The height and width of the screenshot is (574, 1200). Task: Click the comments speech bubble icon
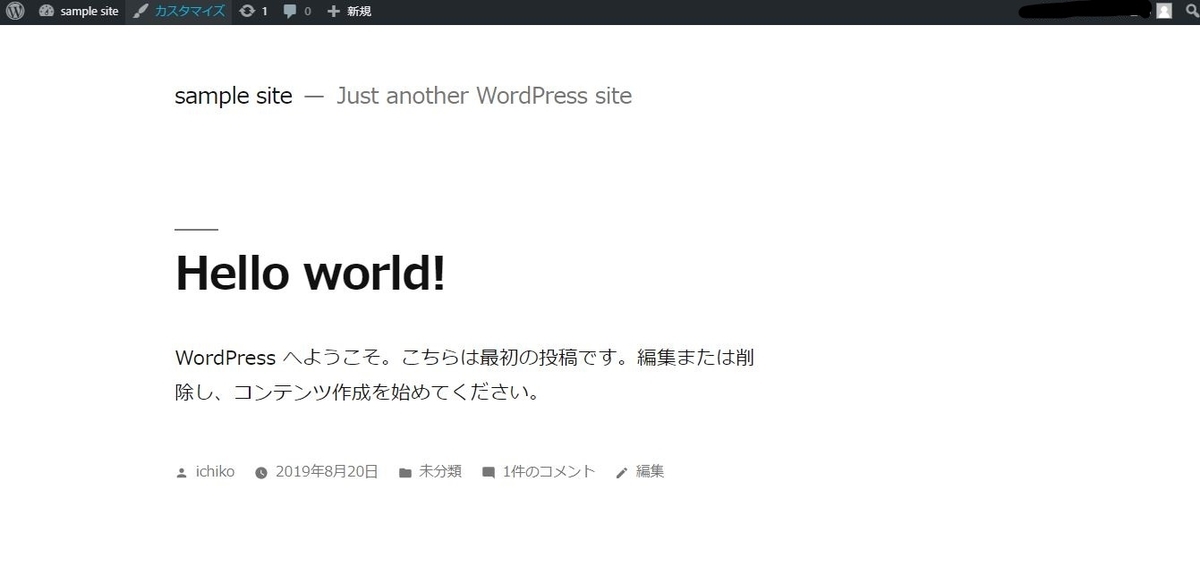290,12
